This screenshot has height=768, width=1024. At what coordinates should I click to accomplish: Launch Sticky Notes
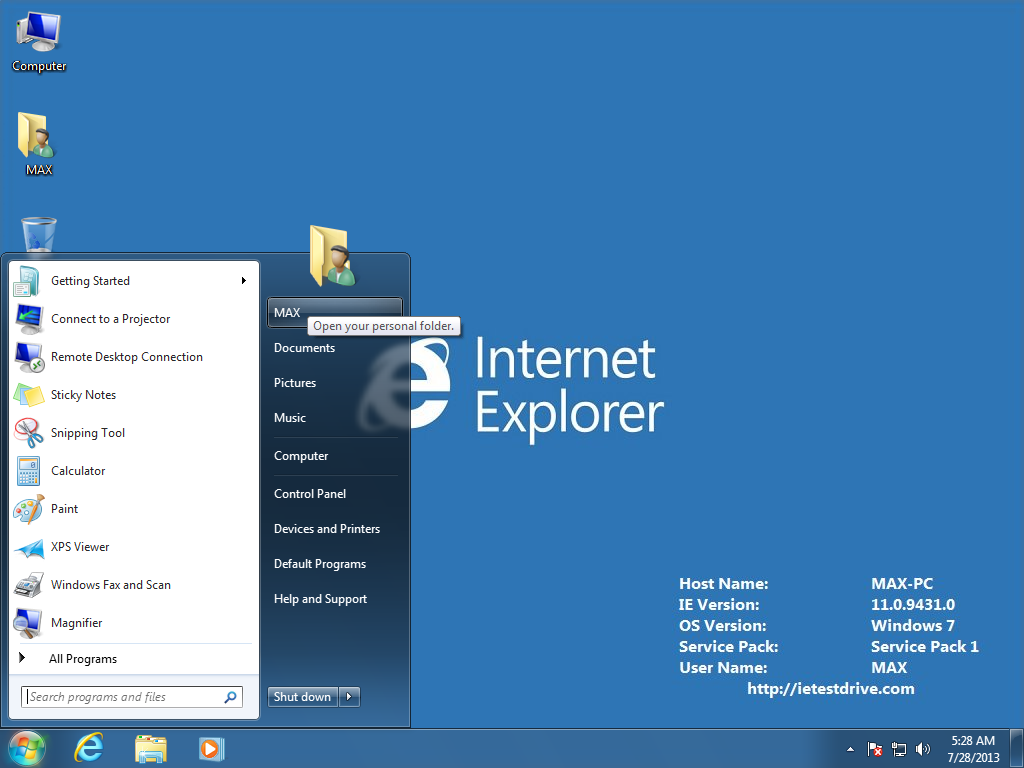click(x=83, y=395)
